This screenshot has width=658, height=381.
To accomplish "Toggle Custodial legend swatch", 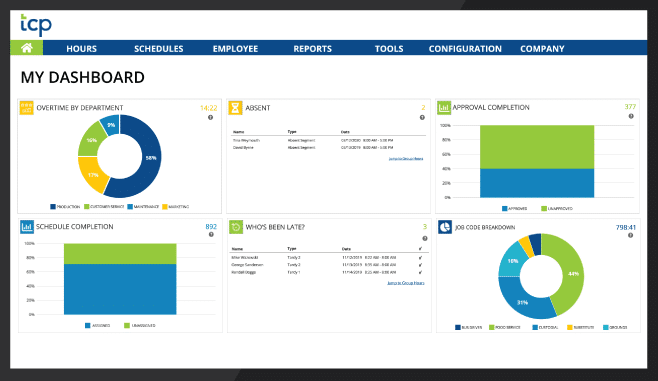I will pyautogui.click(x=535, y=327).
